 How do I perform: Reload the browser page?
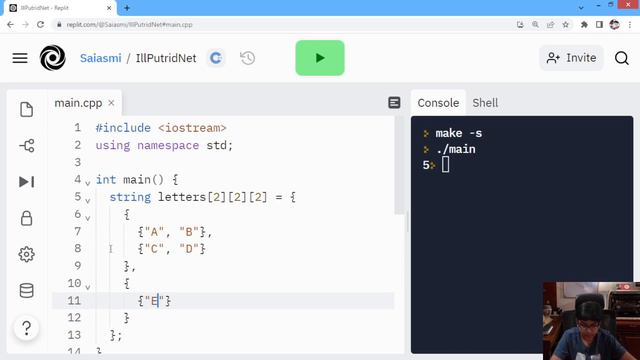click(40, 24)
